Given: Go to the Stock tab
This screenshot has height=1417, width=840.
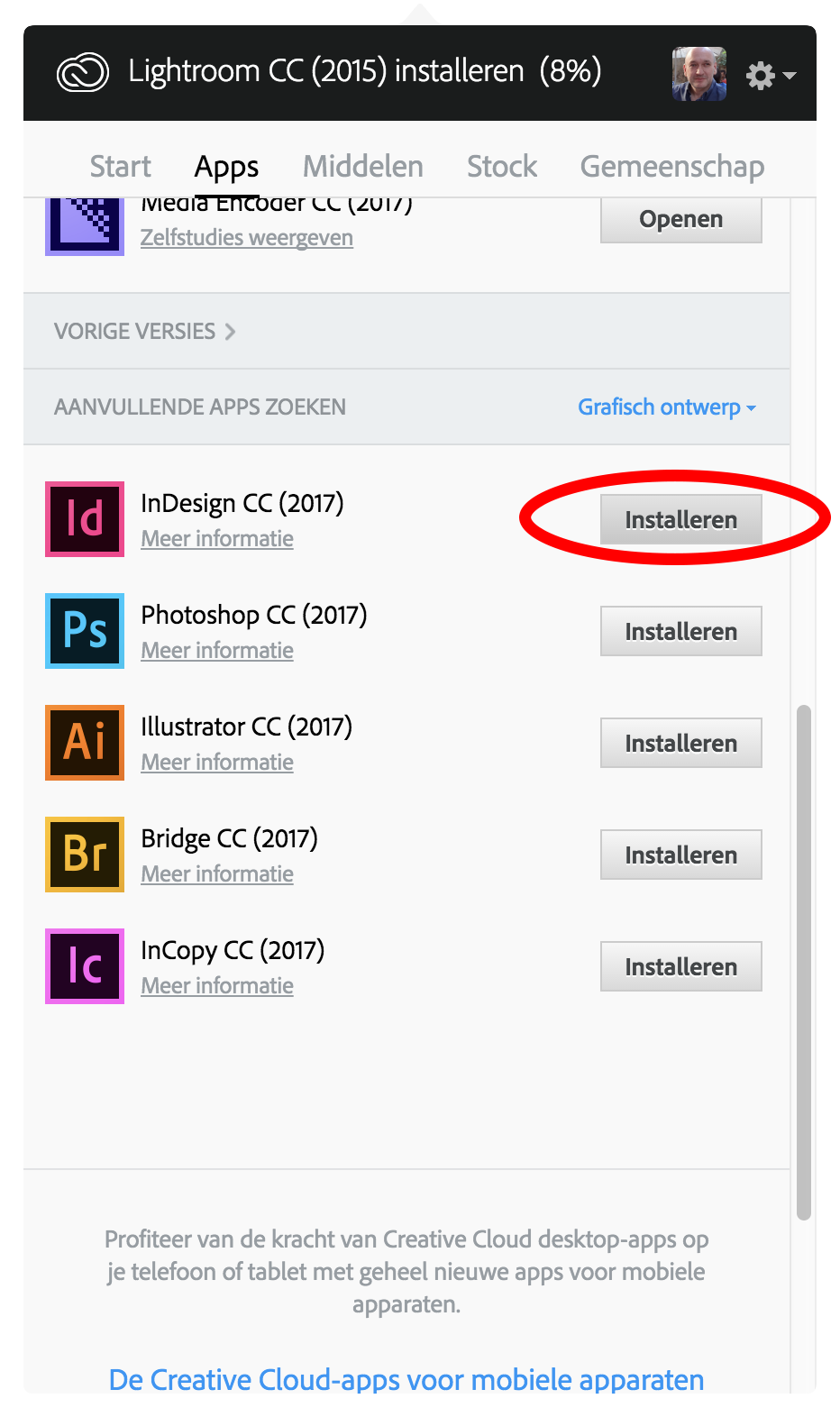Looking at the screenshot, I should point(502,167).
